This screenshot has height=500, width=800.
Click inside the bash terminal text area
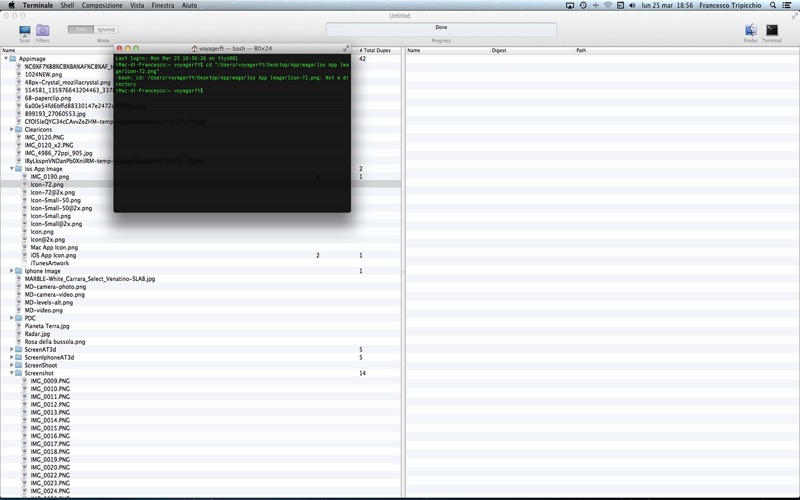pos(232,133)
